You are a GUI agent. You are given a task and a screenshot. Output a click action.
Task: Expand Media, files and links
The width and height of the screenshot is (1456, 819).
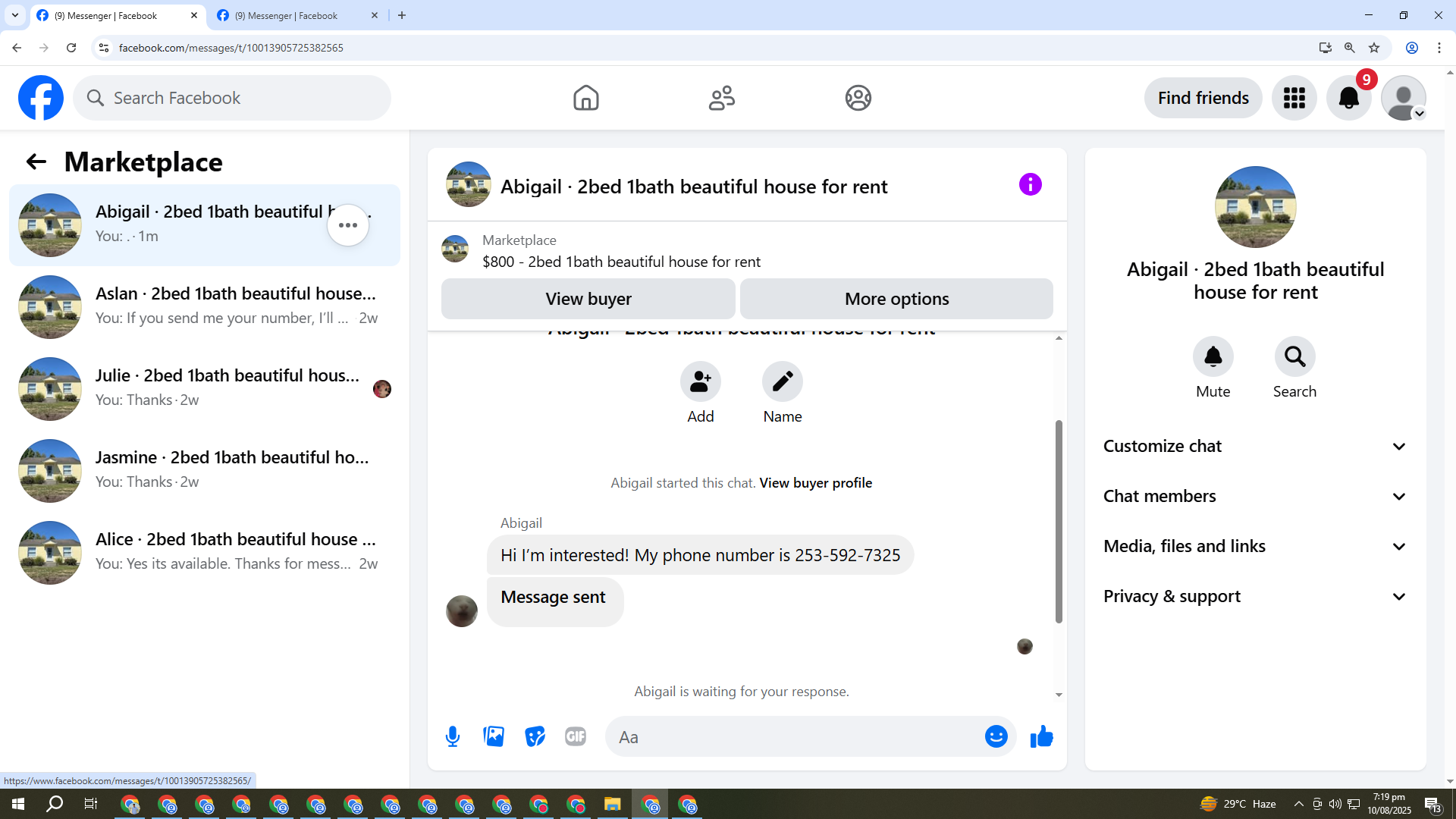coord(1255,547)
